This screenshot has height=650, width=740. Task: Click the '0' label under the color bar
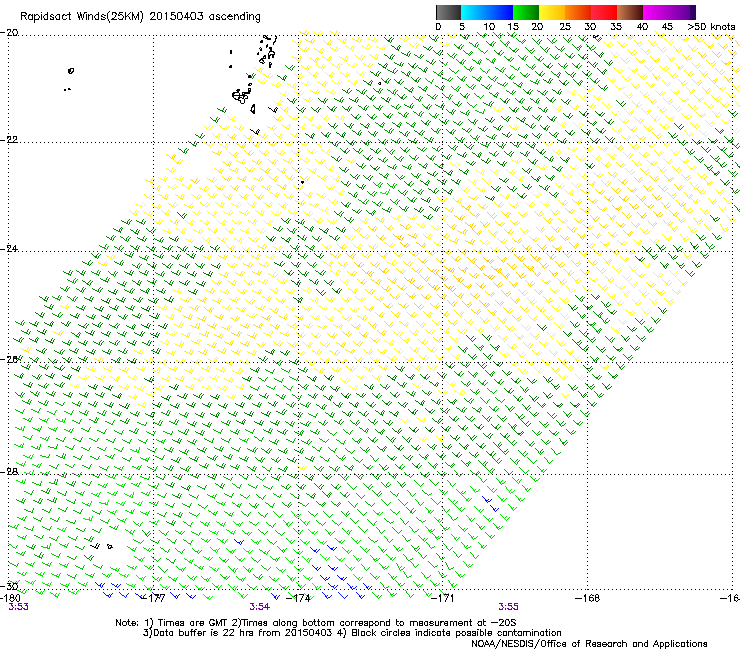(x=438, y=27)
